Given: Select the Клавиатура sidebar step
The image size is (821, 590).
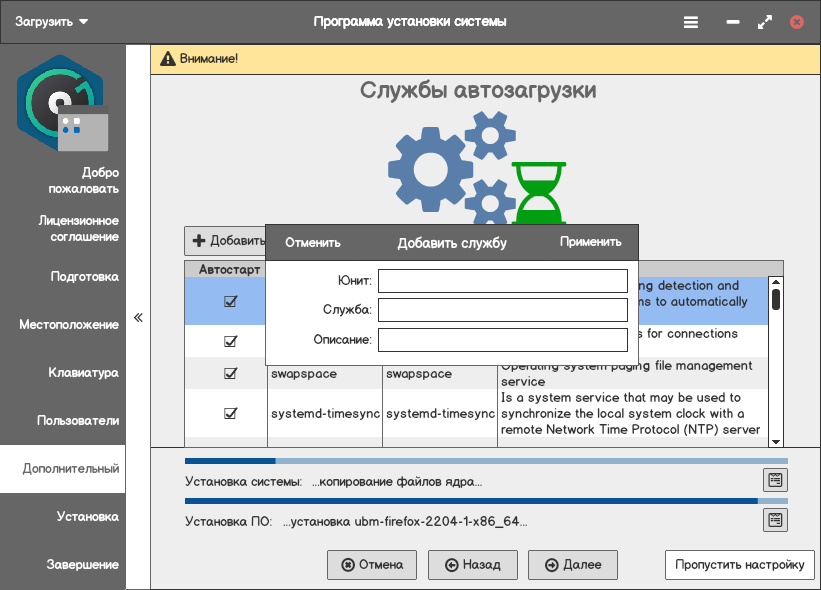Looking at the screenshot, I should pyautogui.click(x=83, y=373).
